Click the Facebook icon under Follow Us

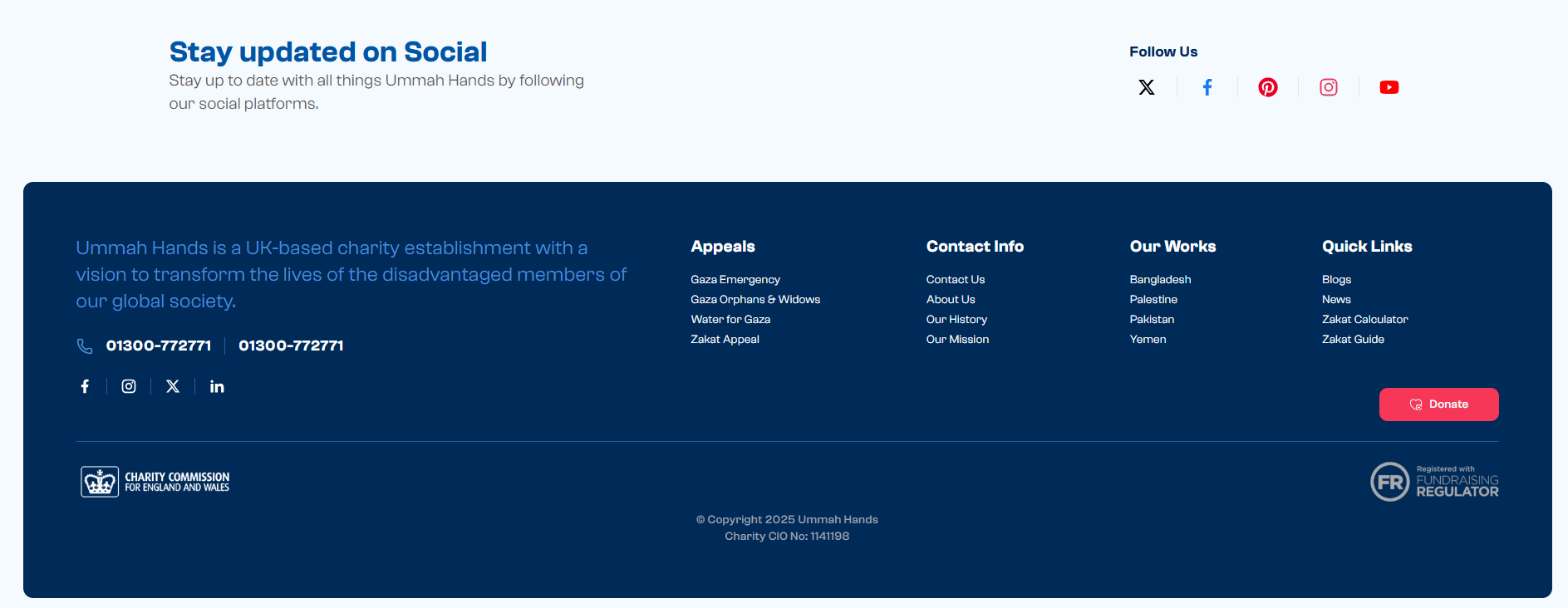1207,87
